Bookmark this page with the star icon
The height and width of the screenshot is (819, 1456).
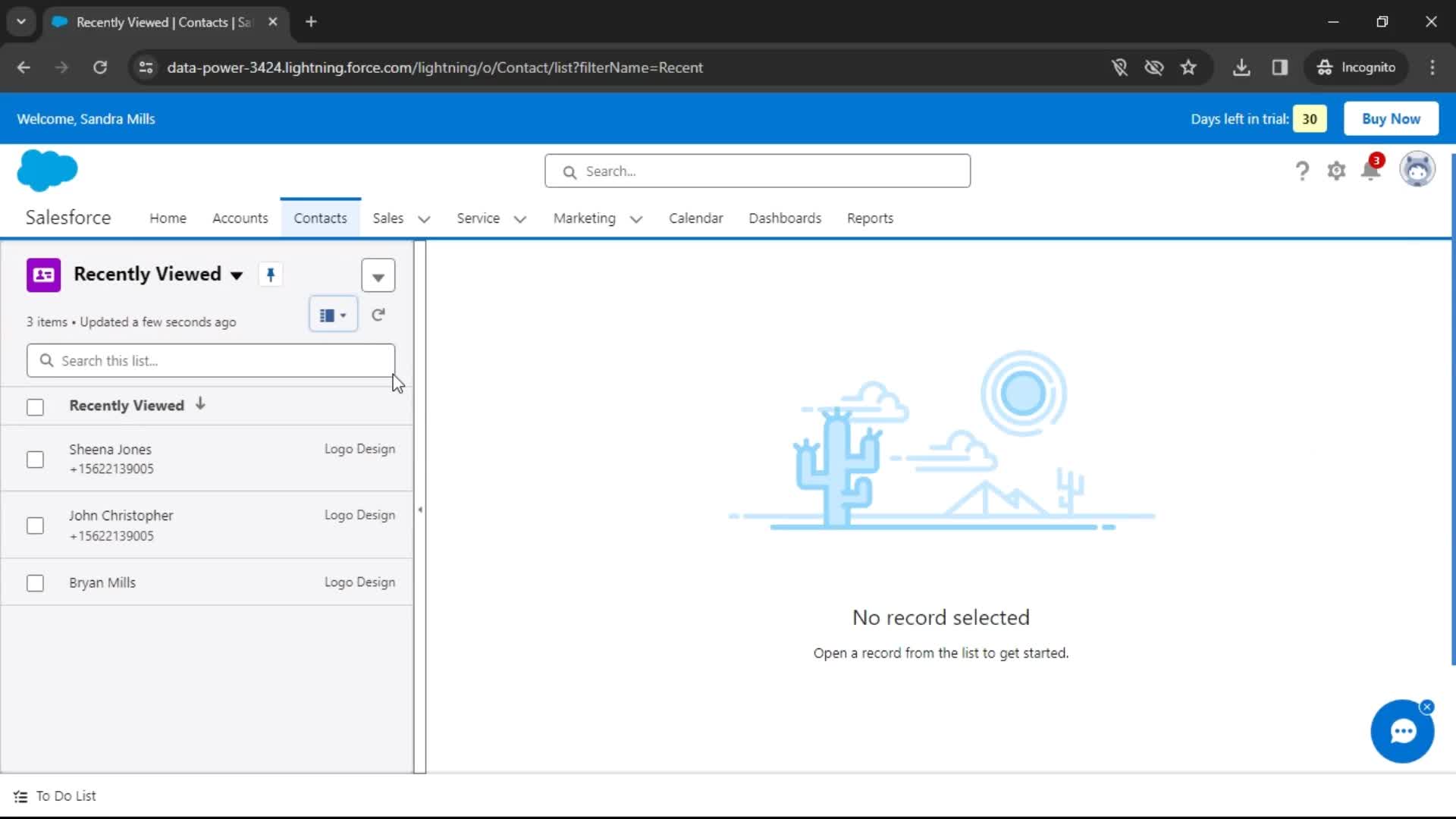pyautogui.click(x=1188, y=67)
